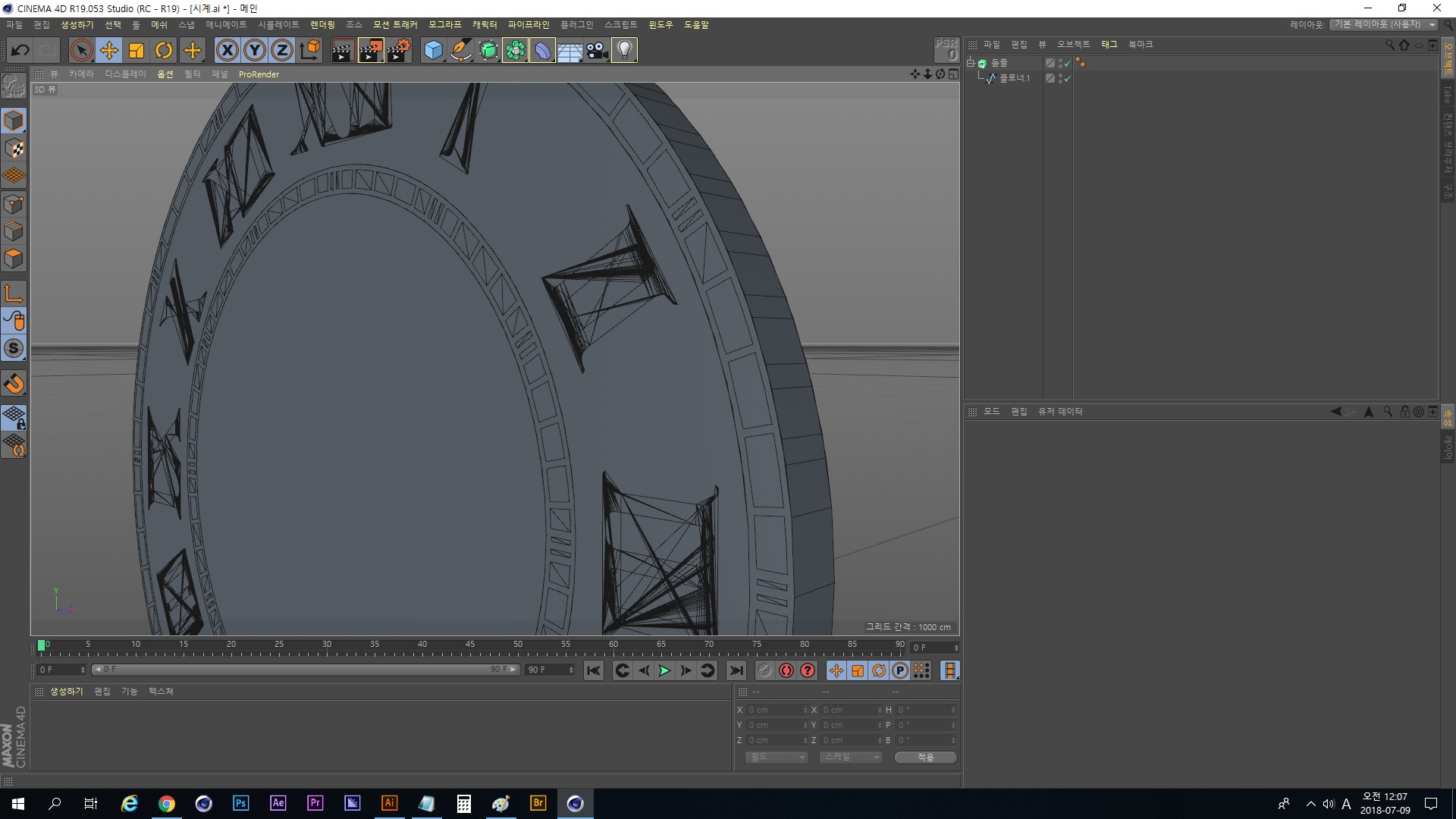The image size is (1456, 819).
Task: Open the viewport 카메라 menu
Action: tap(81, 74)
